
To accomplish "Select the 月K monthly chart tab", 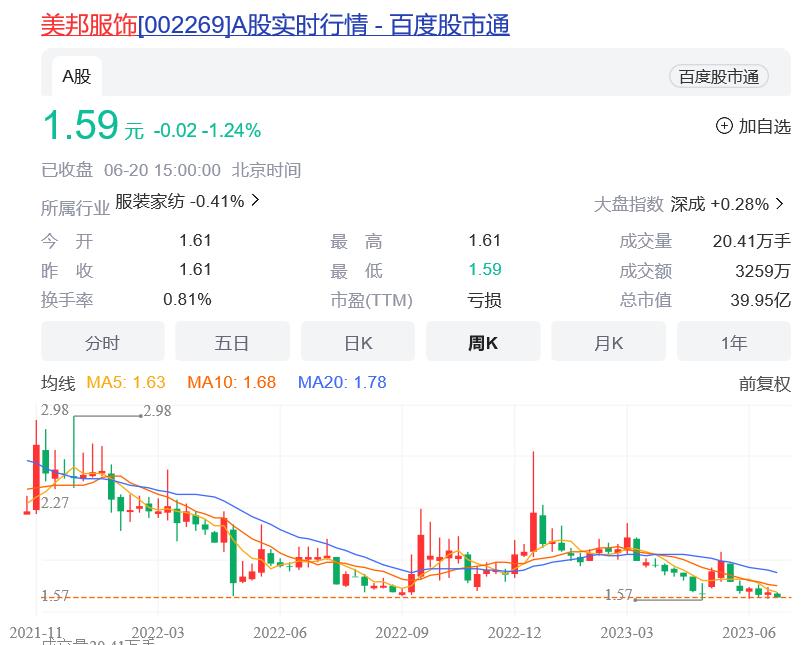I will tap(608, 341).
